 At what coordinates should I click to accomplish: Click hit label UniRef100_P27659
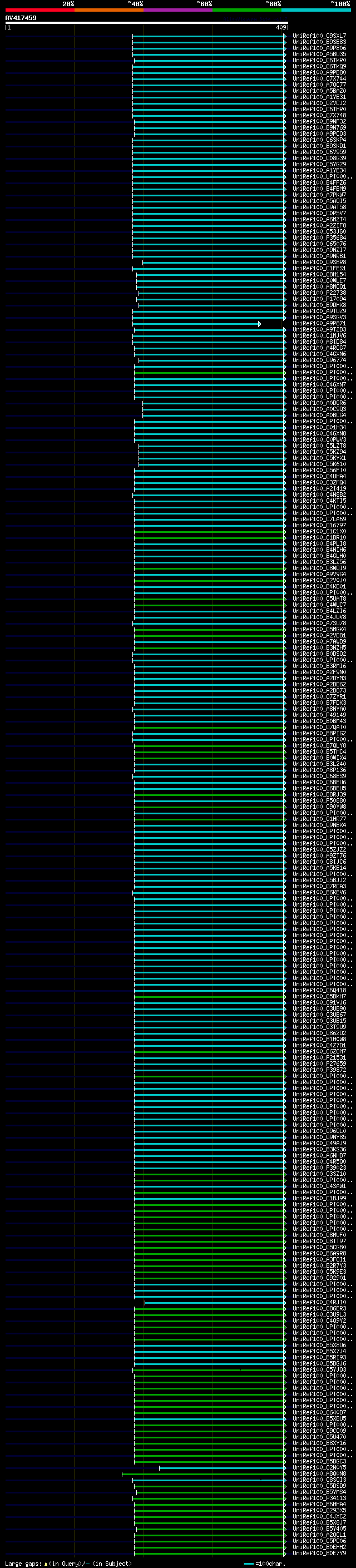coord(319,1064)
